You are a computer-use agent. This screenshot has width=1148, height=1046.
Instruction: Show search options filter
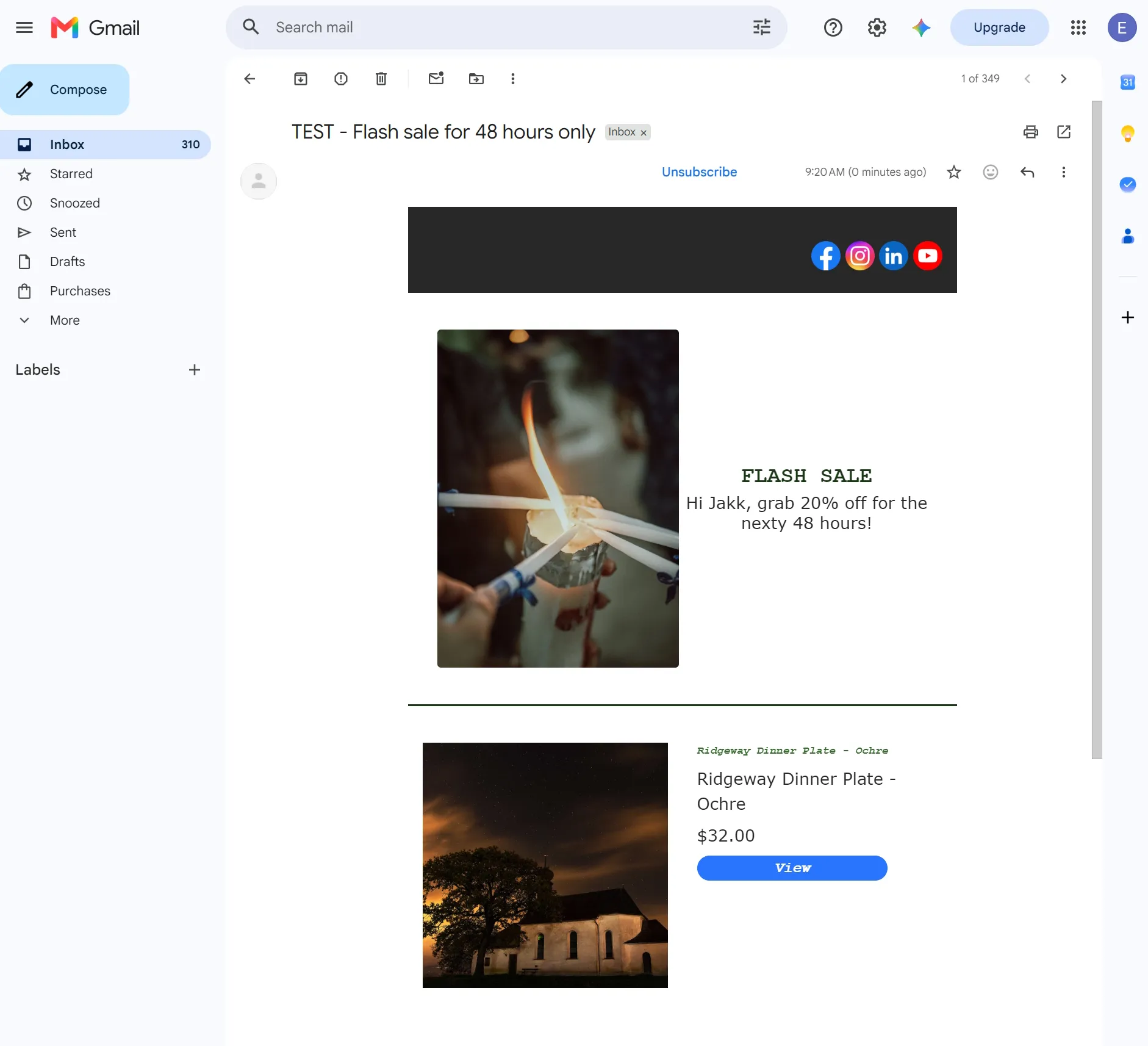[762, 27]
